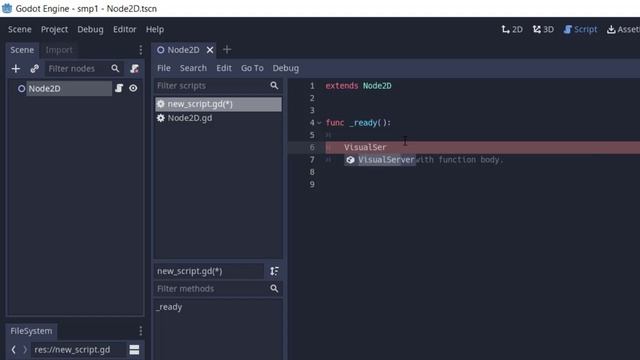The width and height of the screenshot is (640, 360).
Task: Switch to the Script workspace
Action: coord(580,29)
